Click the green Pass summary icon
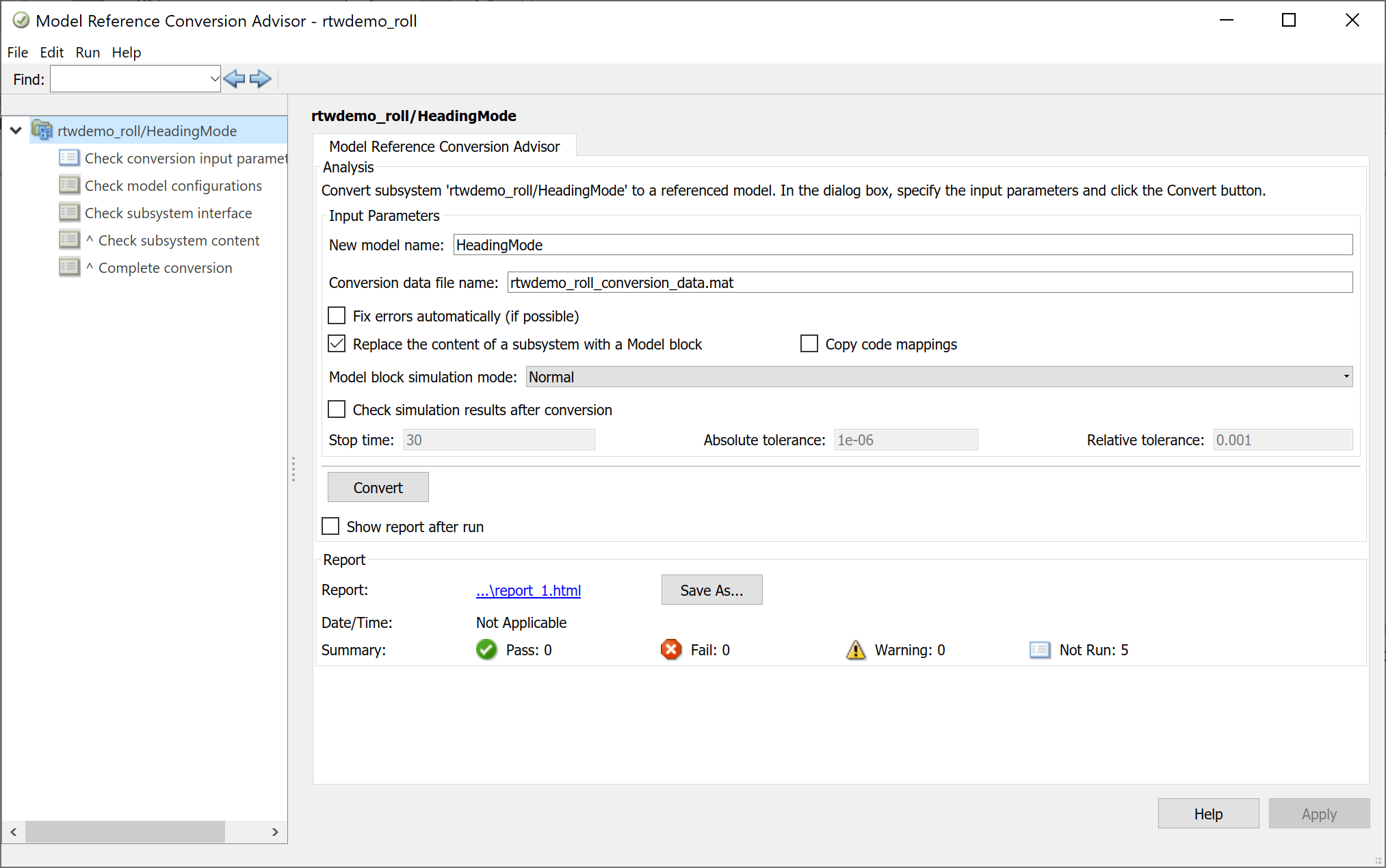Image resolution: width=1386 pixels, height=868 pixels. [486, 650]
